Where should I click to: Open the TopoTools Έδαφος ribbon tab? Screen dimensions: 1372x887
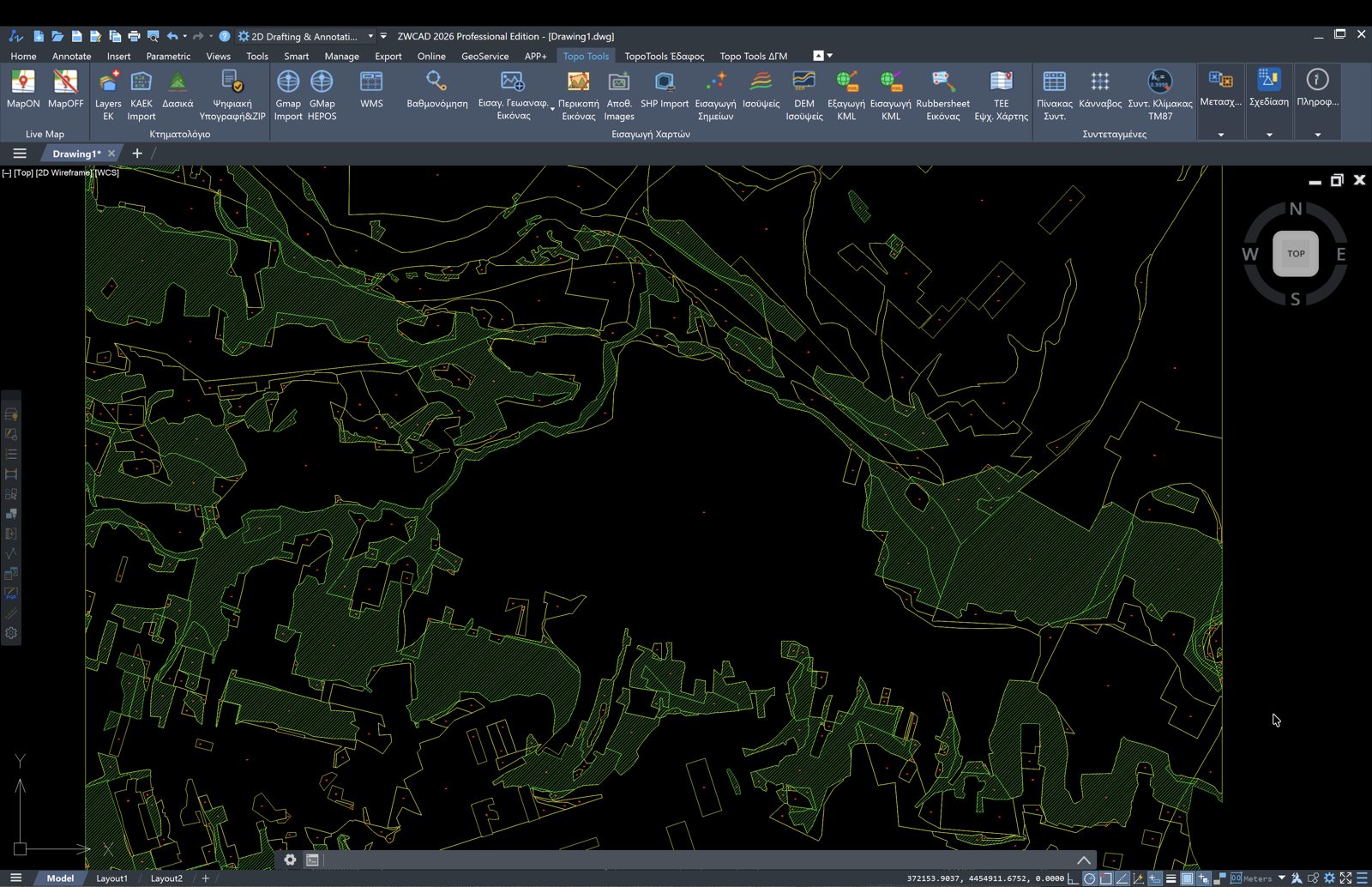click(664, 56)
